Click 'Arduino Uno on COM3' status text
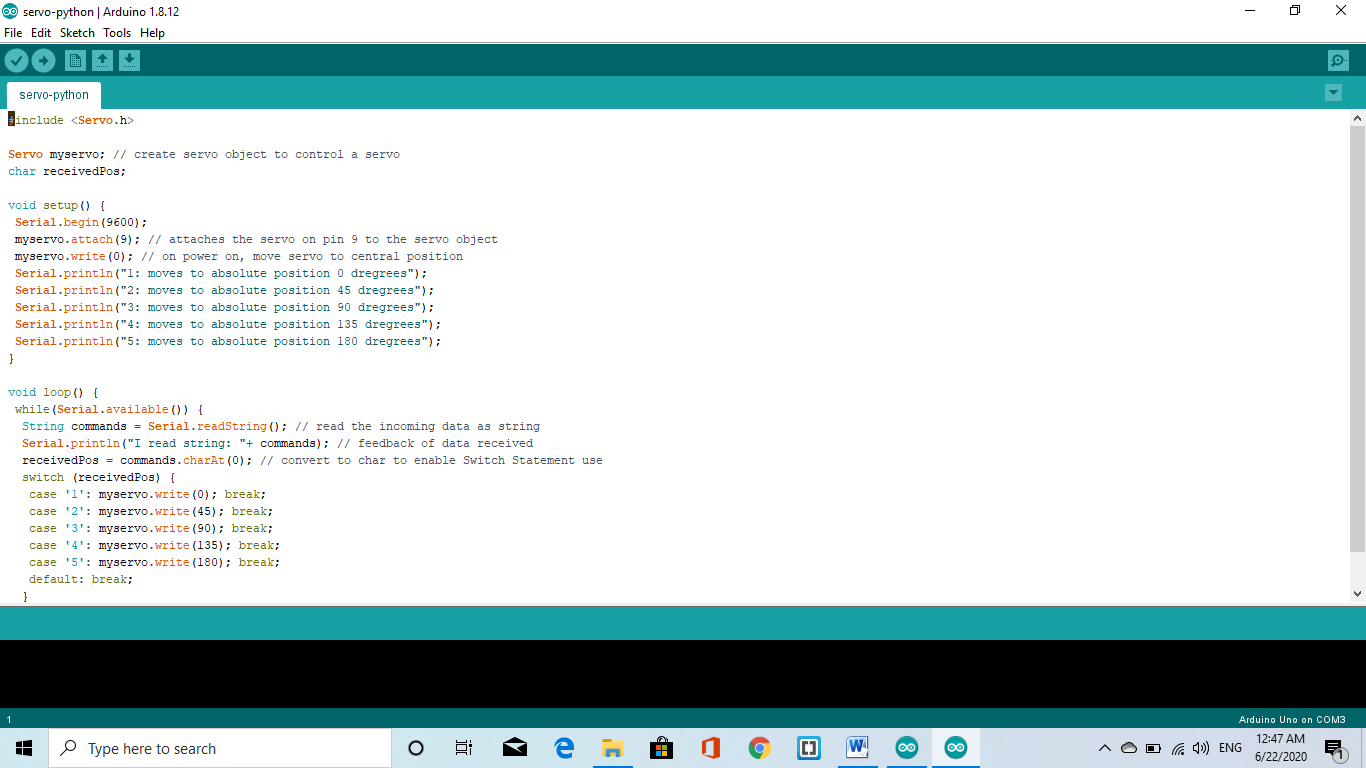Screen dimensions: 1366x768 pos(1292,719)
